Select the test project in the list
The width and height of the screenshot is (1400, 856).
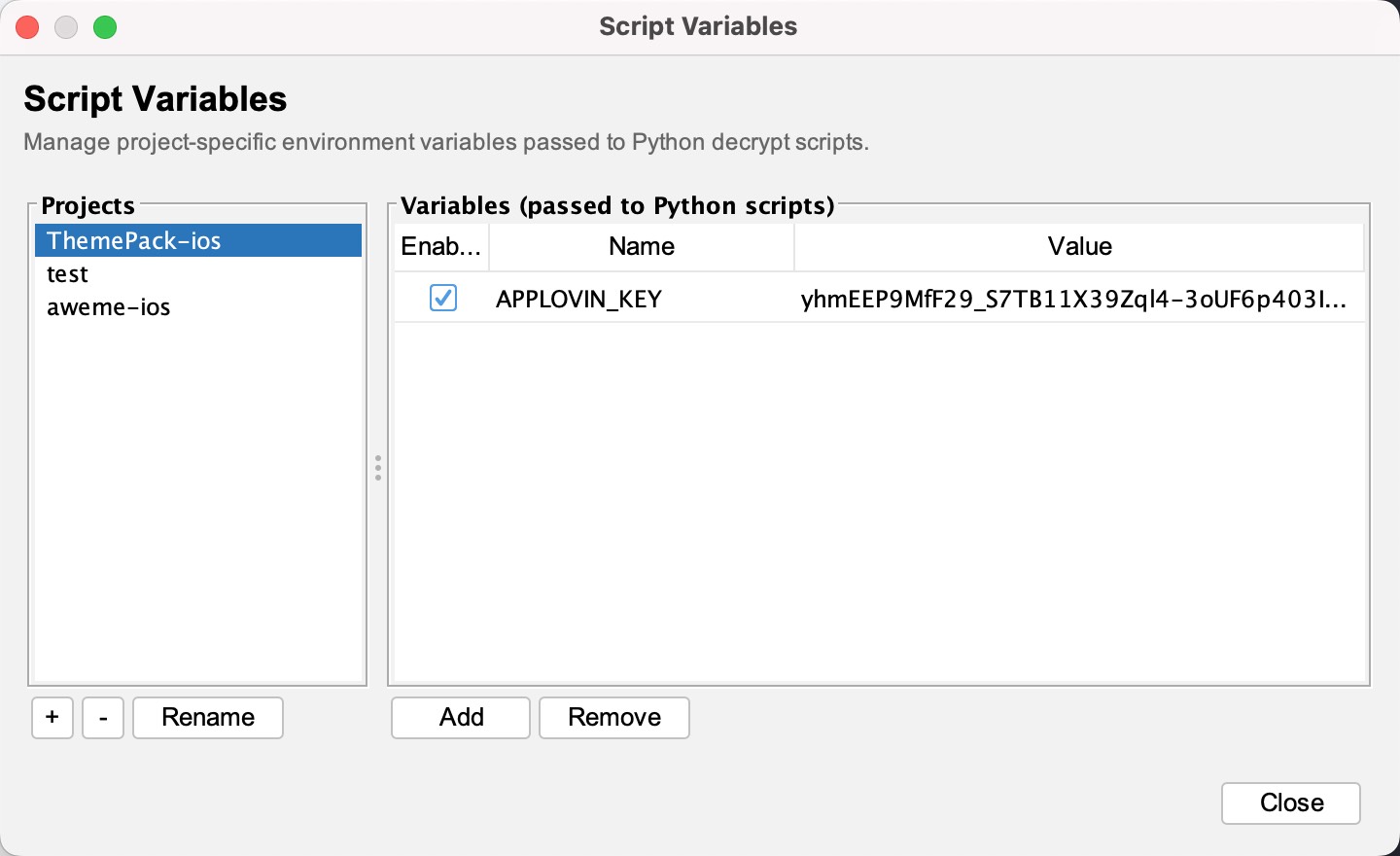(x=68, y=274)
